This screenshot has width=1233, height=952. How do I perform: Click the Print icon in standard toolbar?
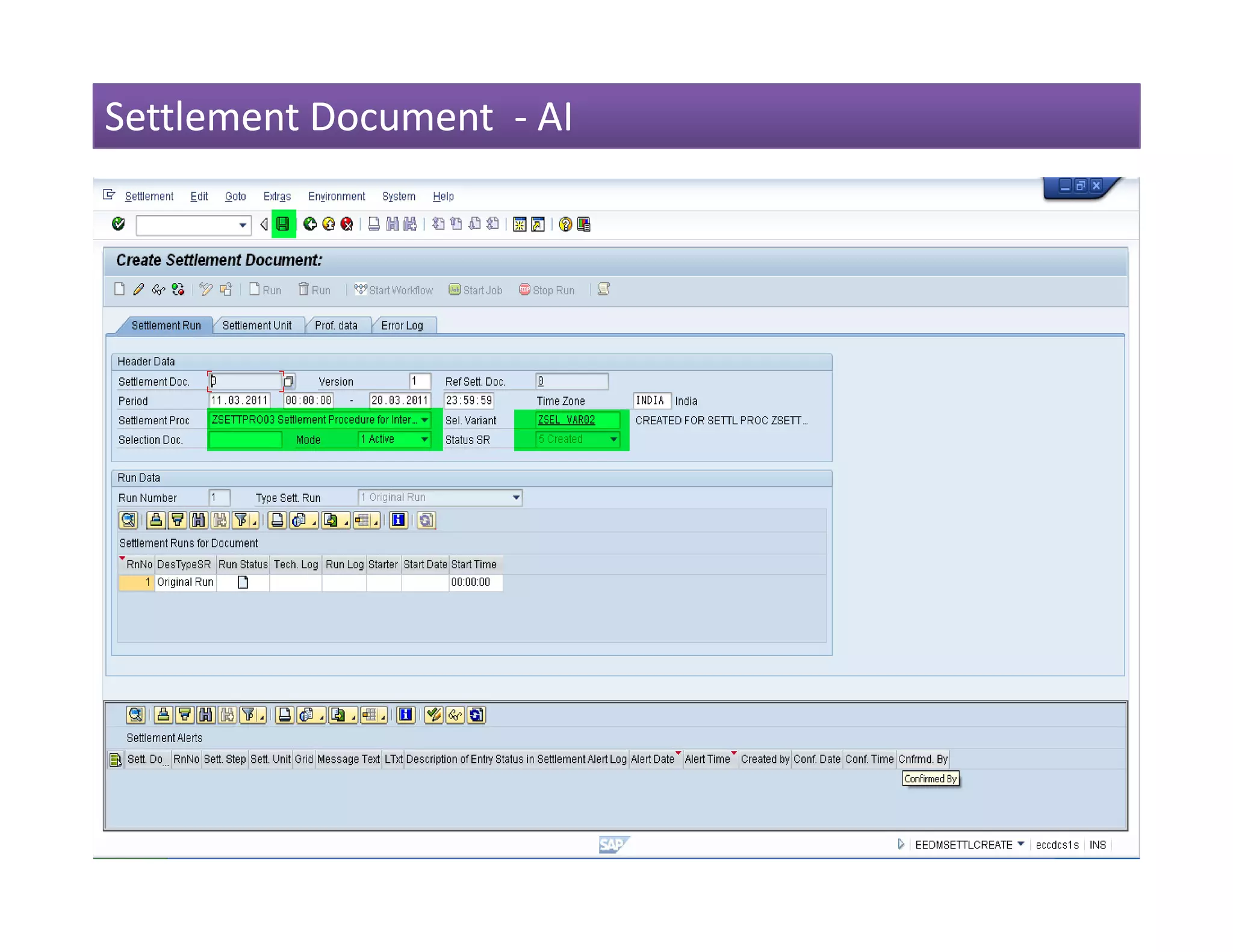[374, 224]
